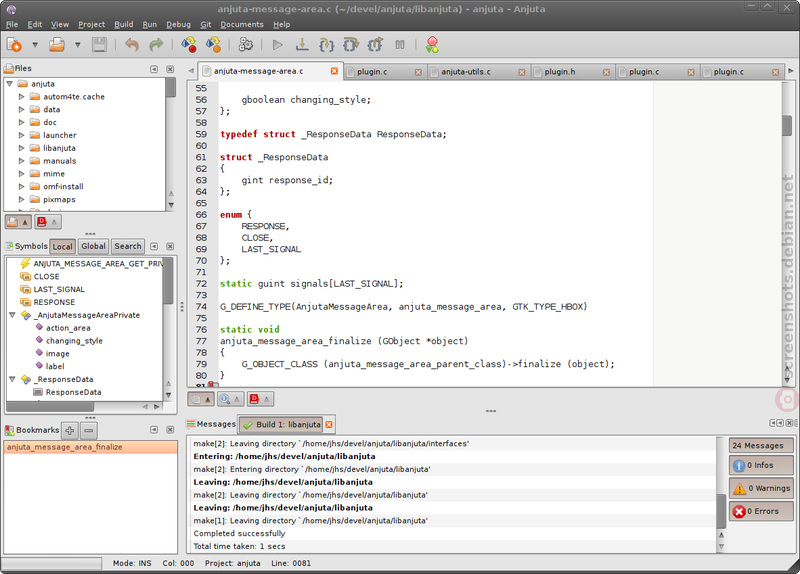Viewport: 800px width, 574px height.
Task: Select the 'Completed successfully' message line
Action: [451, 533]
